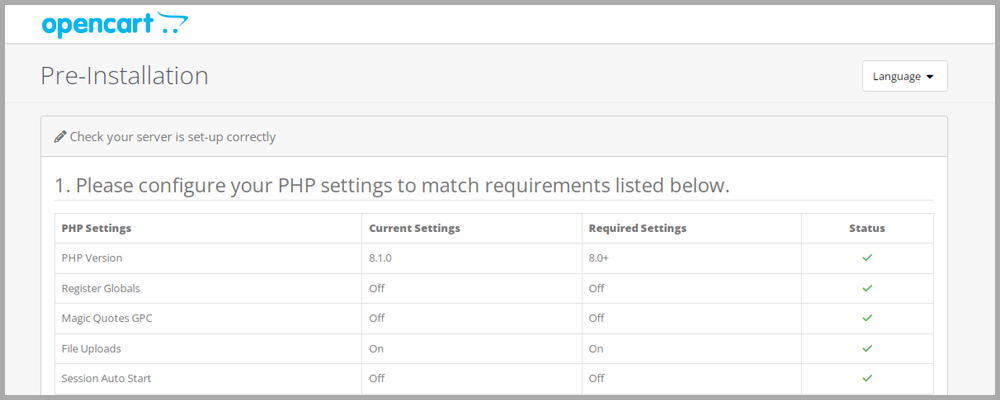Select the Current Settings column header

415,228
